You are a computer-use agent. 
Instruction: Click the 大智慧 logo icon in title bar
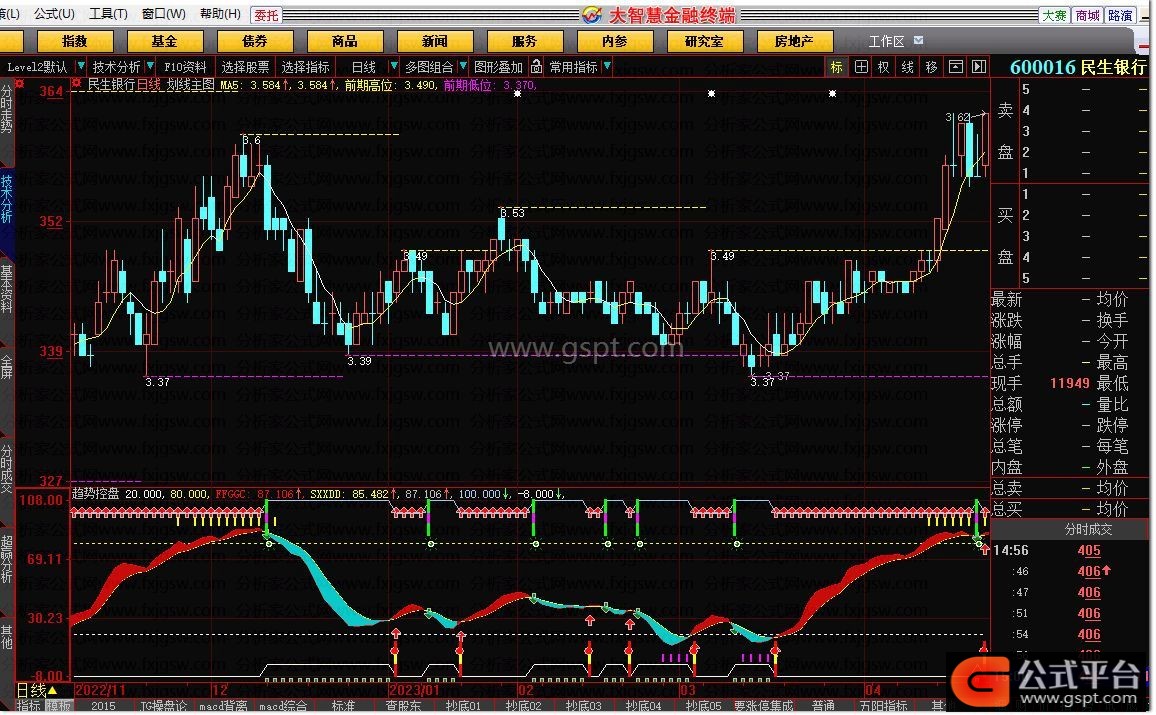click(x=591, y=14)
